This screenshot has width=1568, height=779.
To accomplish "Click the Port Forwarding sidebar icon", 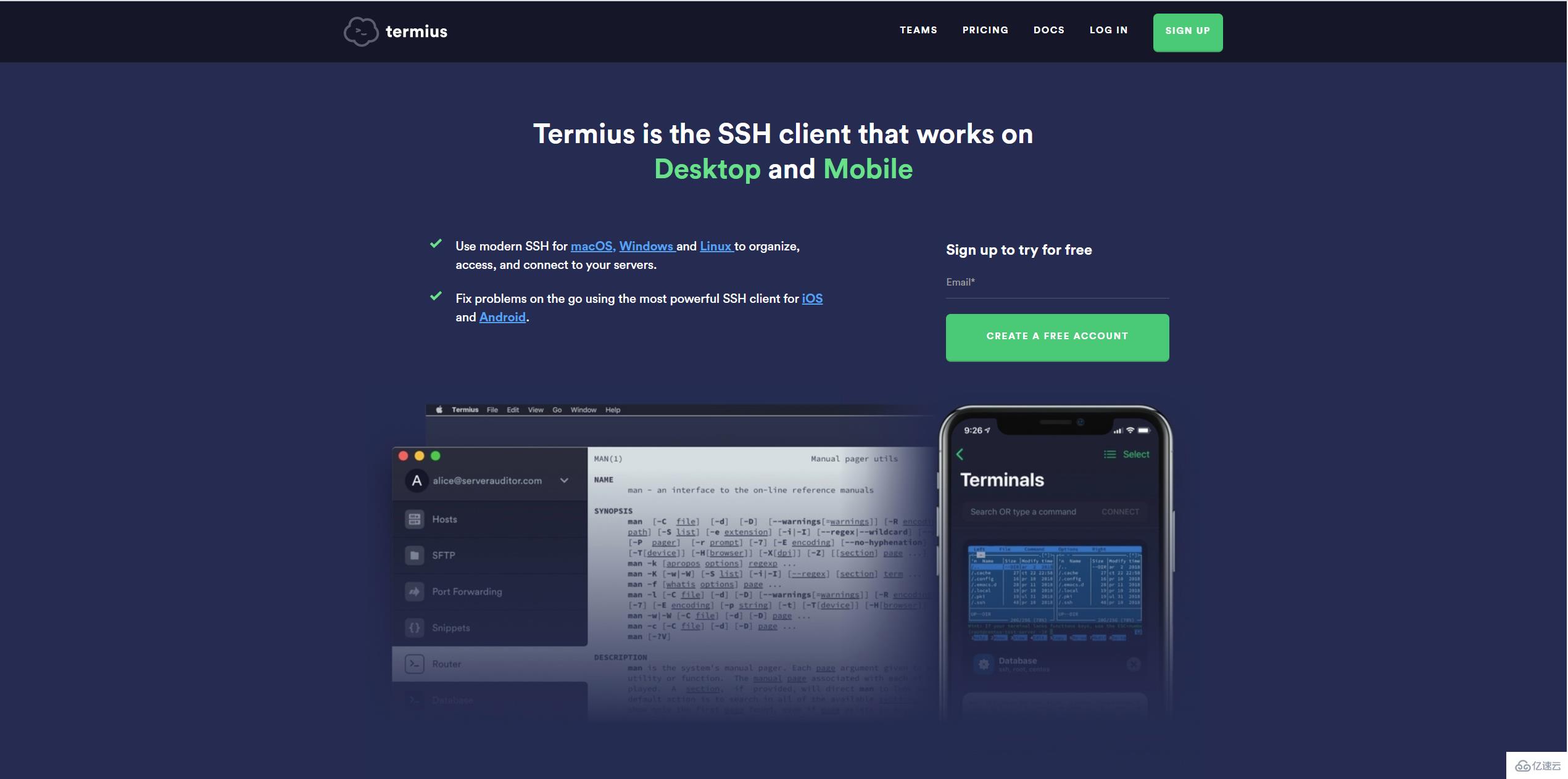I will pos(413,591).
